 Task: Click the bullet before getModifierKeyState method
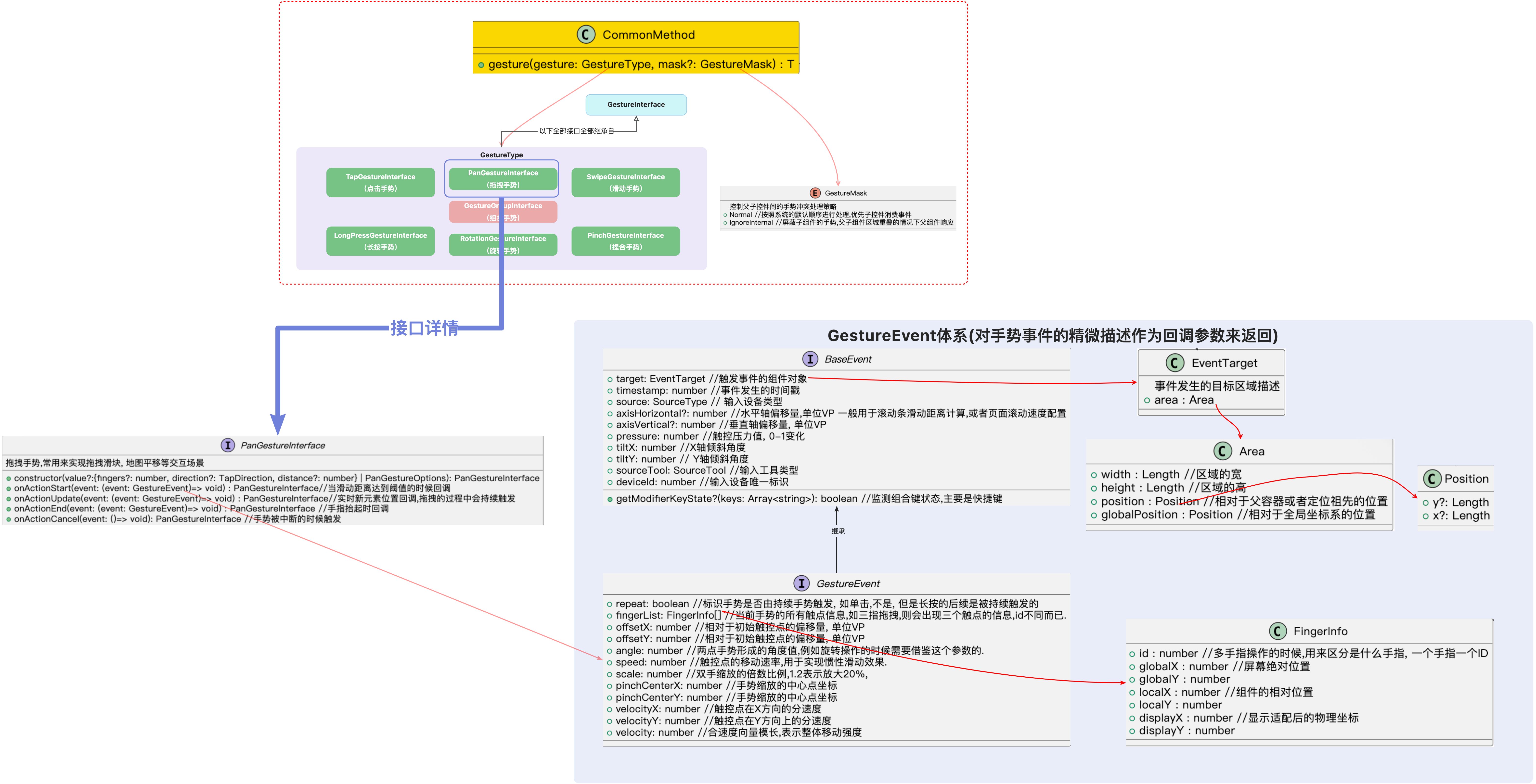pyautogui.click(x=609, y=499)
